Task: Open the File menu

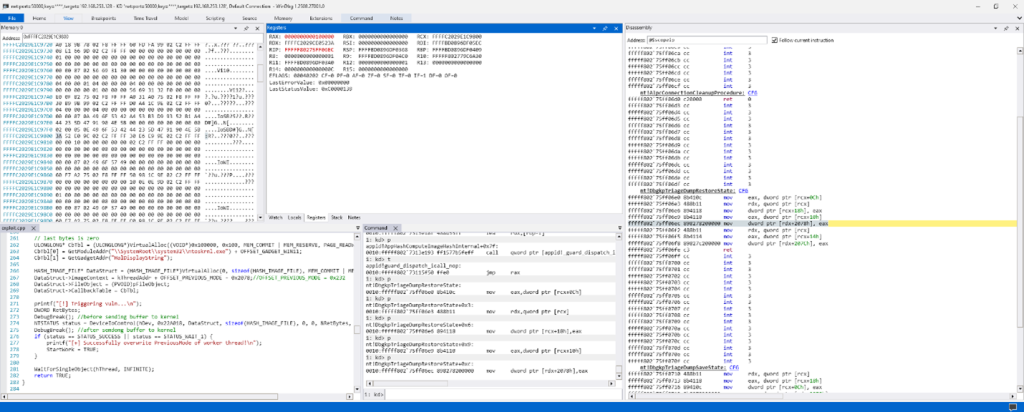Action: point(10,18)
